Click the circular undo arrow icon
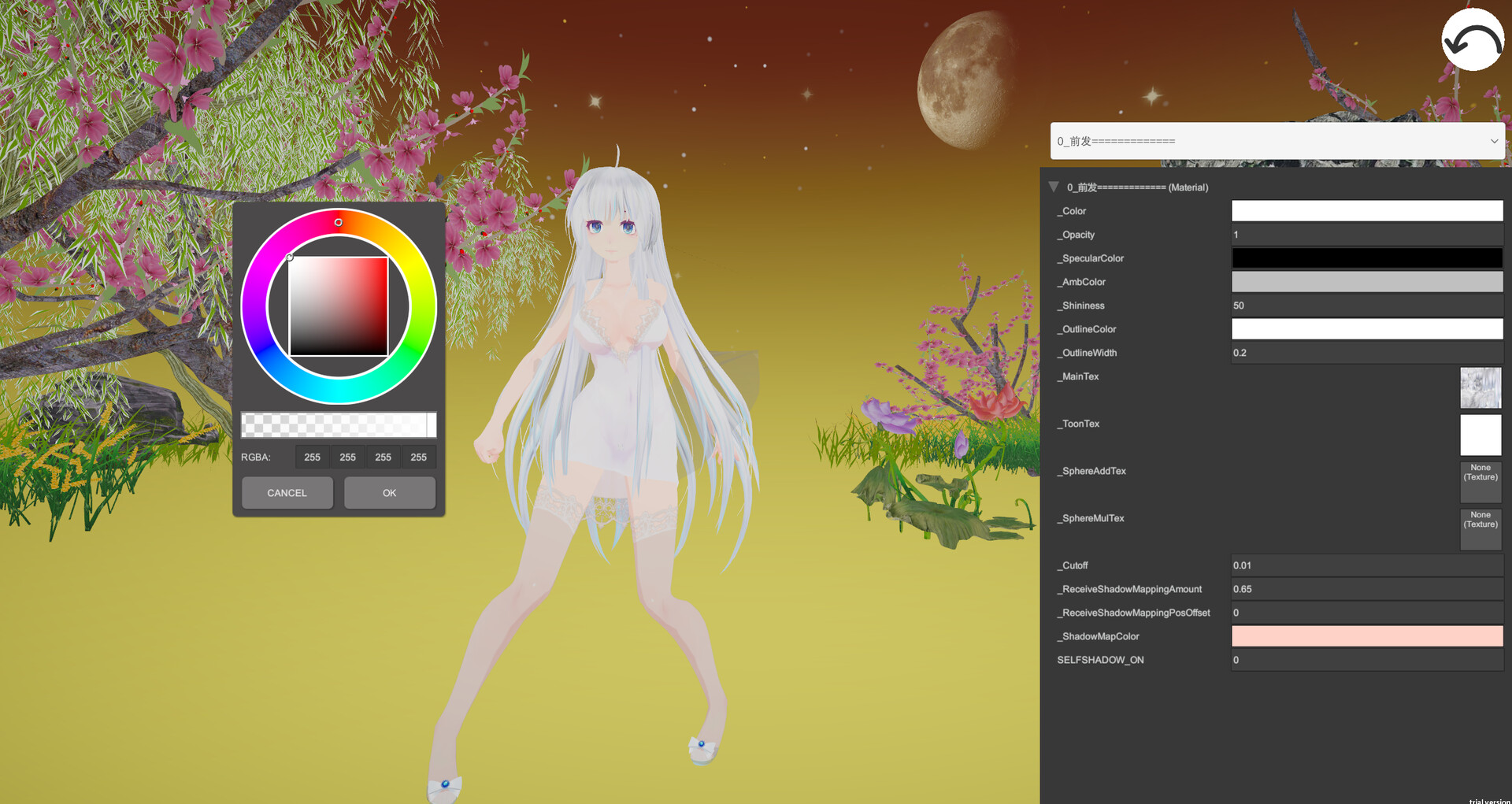Viewport: 1512px width, 804px height. tap(1473, 40)
